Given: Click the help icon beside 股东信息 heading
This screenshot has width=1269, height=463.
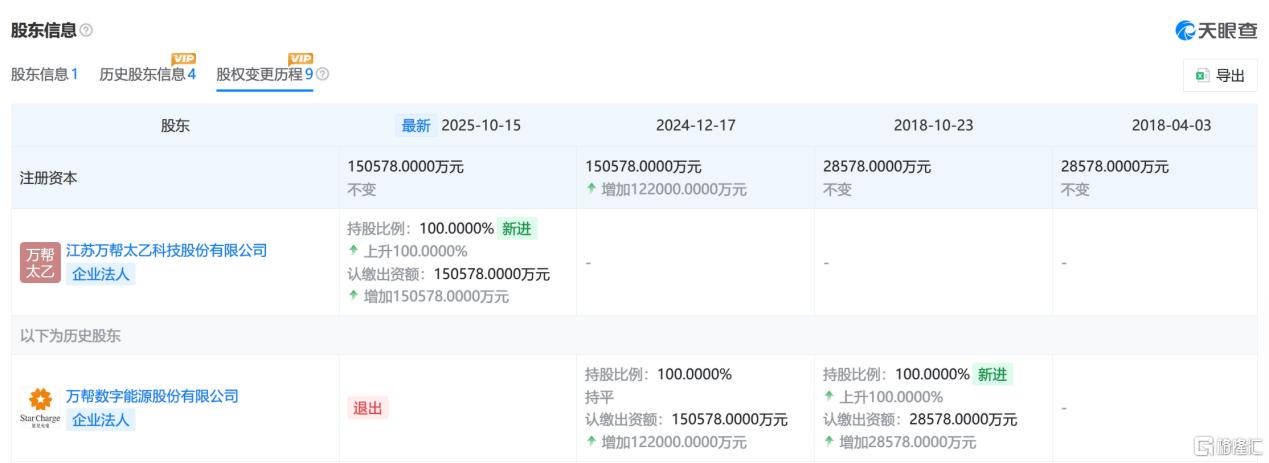Looking at the screenshot, I should 86,31.
